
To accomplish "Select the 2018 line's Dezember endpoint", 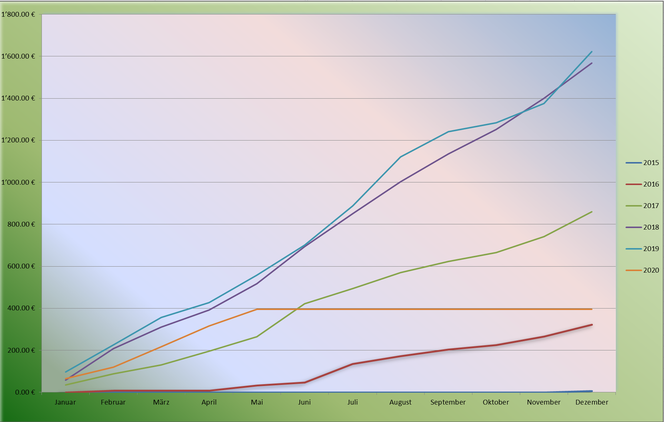I will coord(592,63).
